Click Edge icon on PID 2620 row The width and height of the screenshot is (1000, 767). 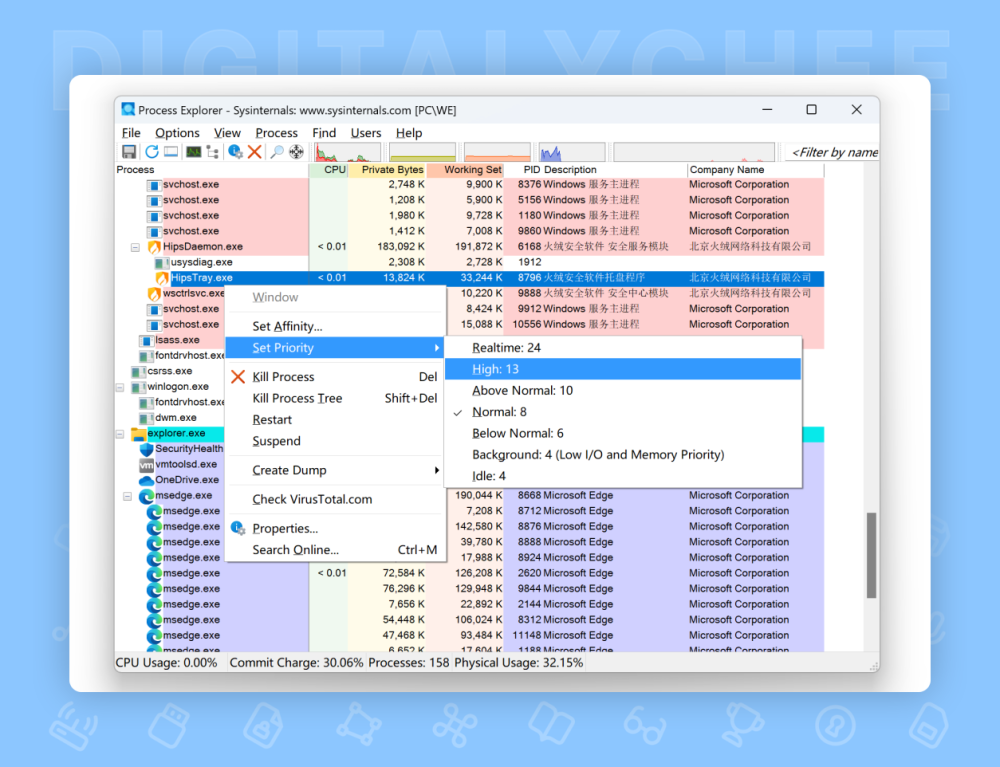154,574
